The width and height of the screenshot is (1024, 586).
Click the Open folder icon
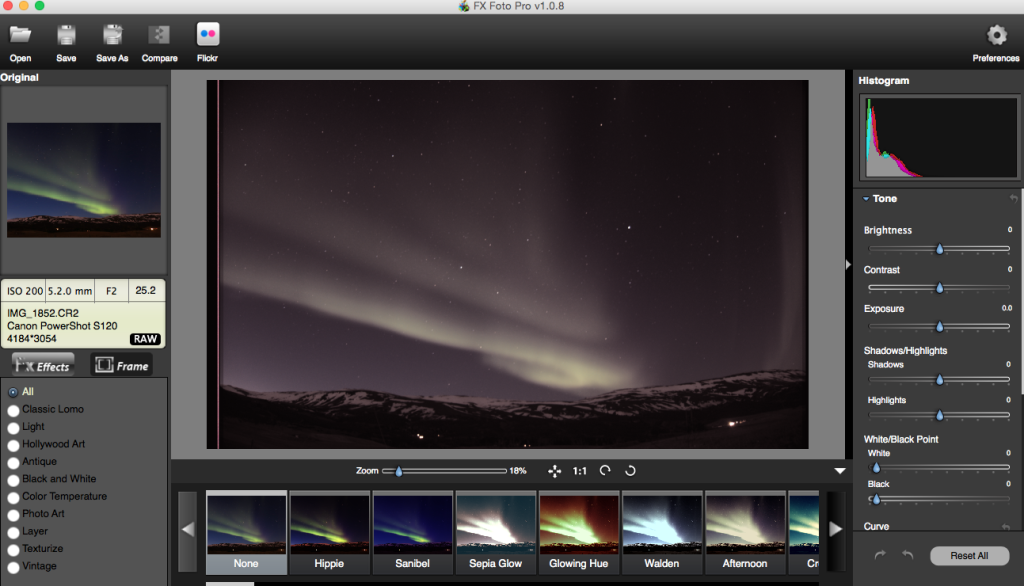click(x=20, y=36)
